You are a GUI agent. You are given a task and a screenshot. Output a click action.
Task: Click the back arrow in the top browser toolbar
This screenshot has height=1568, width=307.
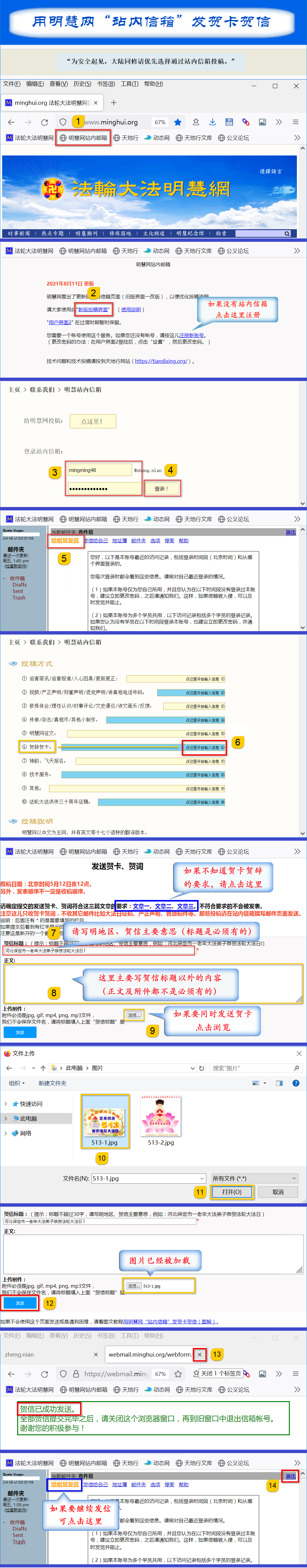coord(11,122)
